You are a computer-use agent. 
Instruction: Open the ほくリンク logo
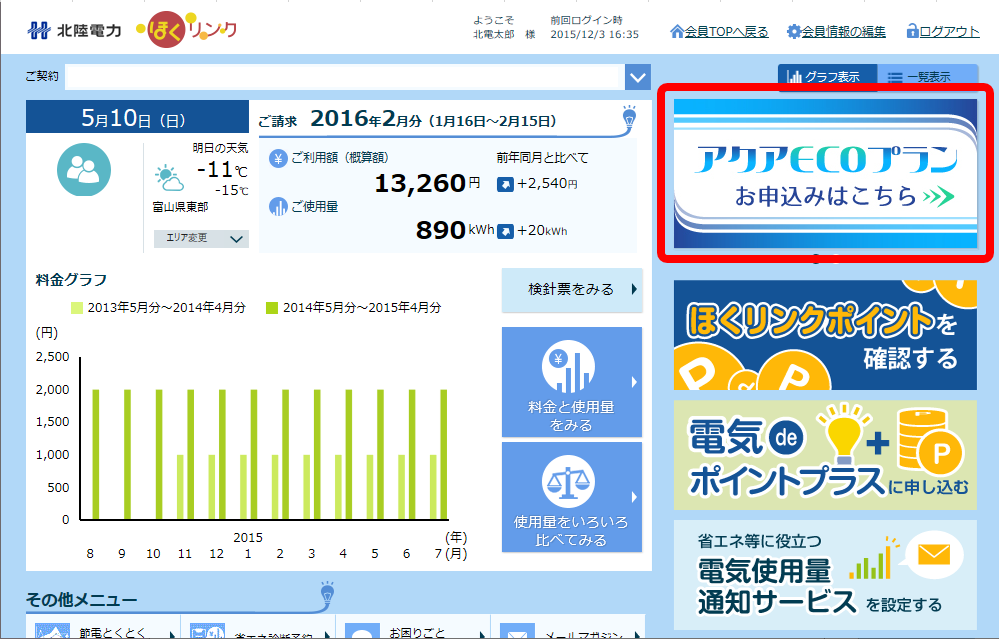[x=186, y=29]
